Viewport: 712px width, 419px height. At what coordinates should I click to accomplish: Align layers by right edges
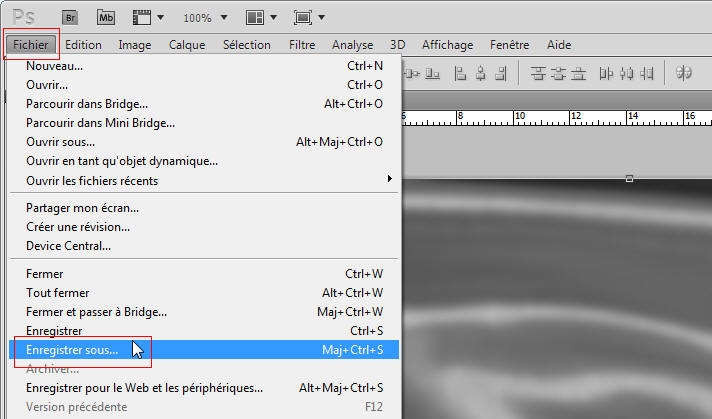tap(500, 73)
